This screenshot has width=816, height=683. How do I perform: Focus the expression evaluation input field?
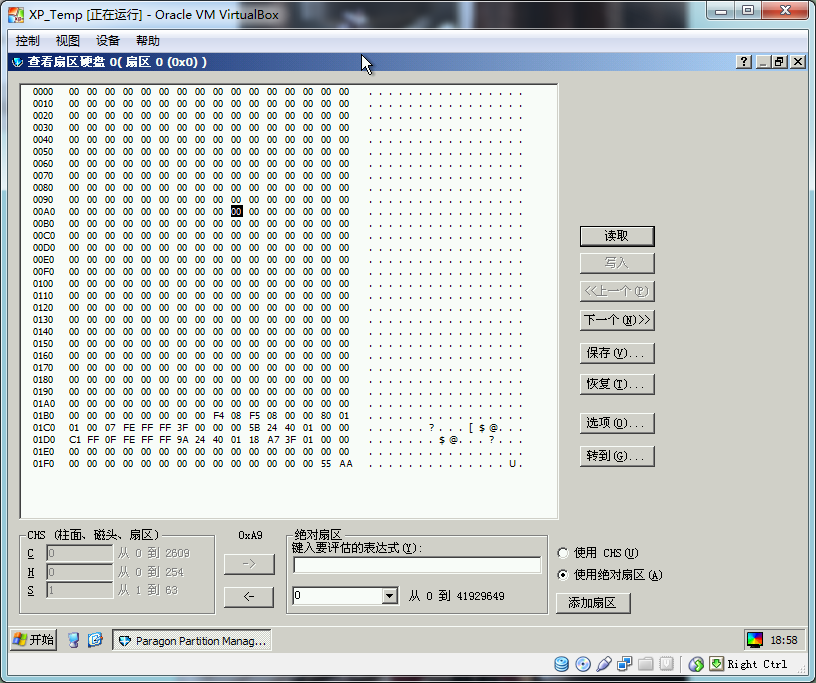417,565
